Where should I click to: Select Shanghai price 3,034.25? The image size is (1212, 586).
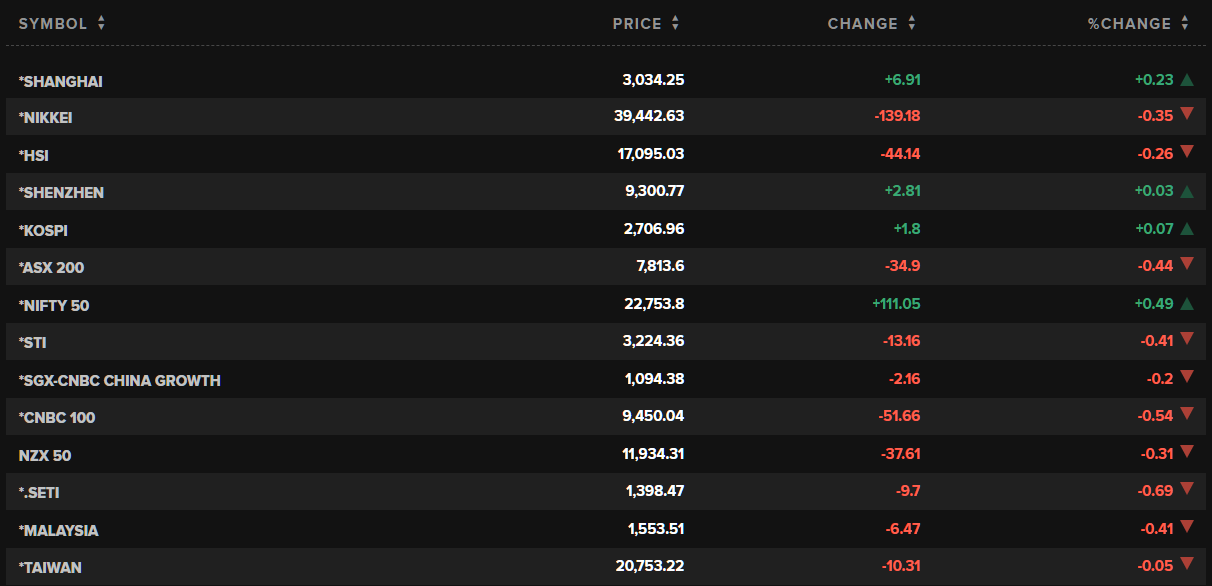pos(653,80)
